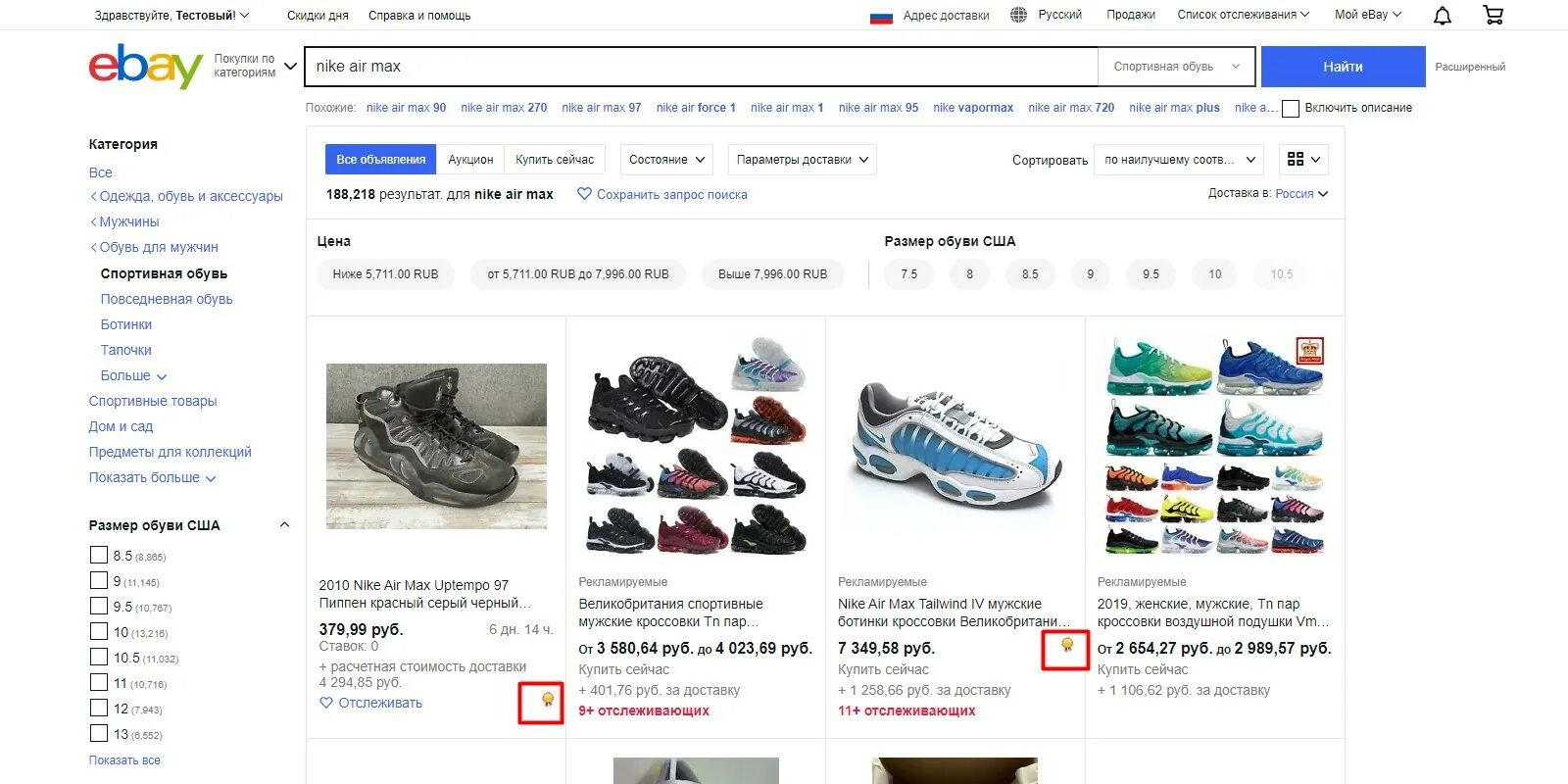The image size is (1568, 784).
Task: Click the related search nike vapormax
Action: [973, 108]
